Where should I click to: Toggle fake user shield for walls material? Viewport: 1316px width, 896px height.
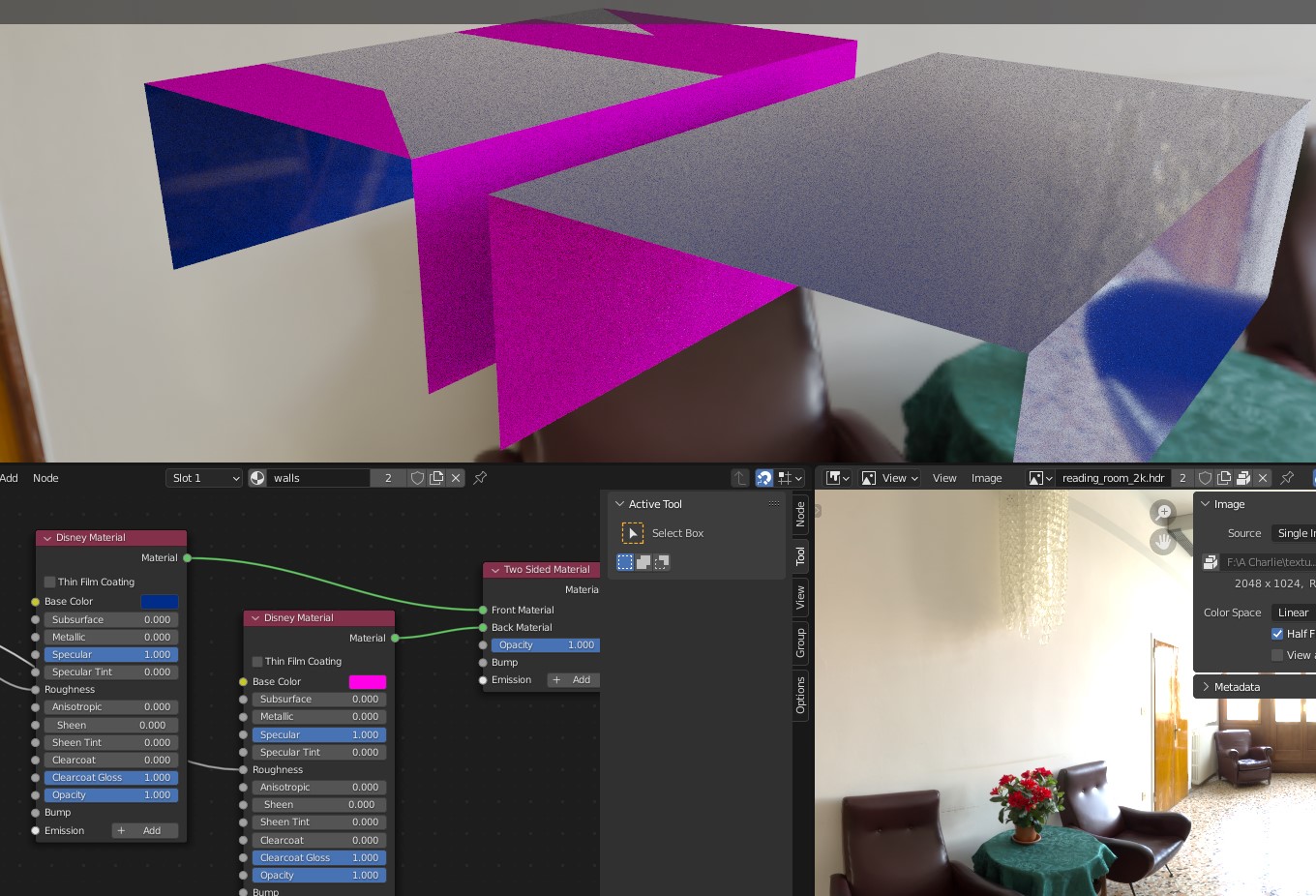click(x=417, y=478)
